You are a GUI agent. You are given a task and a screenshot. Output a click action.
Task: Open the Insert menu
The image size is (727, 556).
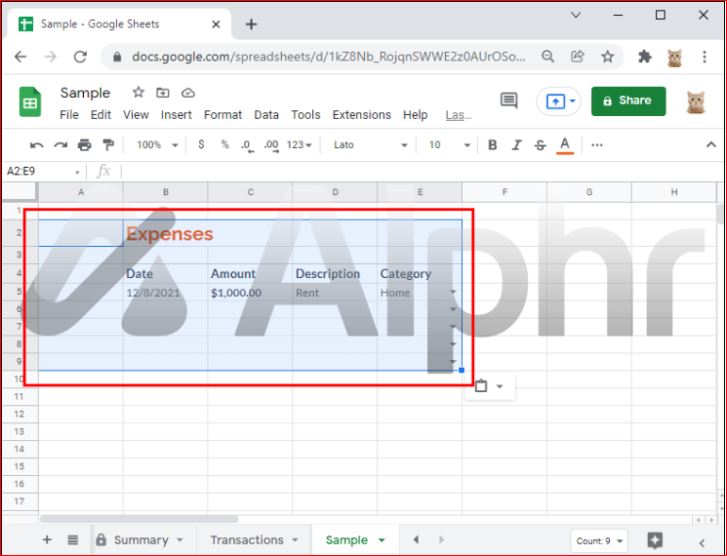tap(176, 115)
